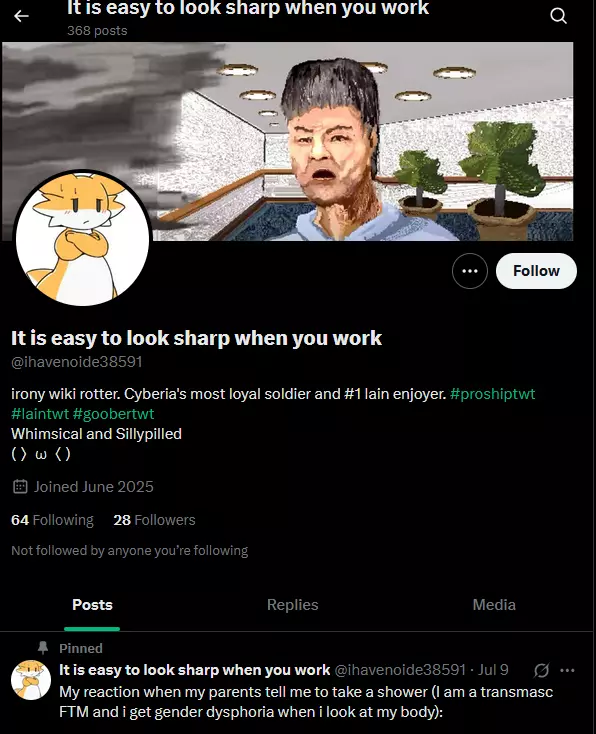View the 28 Followers list
Screen dimensions: 596x734
coord(155,520)
